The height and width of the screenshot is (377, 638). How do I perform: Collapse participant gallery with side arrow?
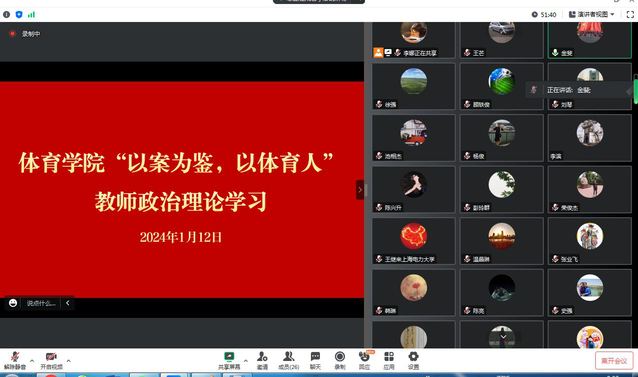[x=360, y=190]
